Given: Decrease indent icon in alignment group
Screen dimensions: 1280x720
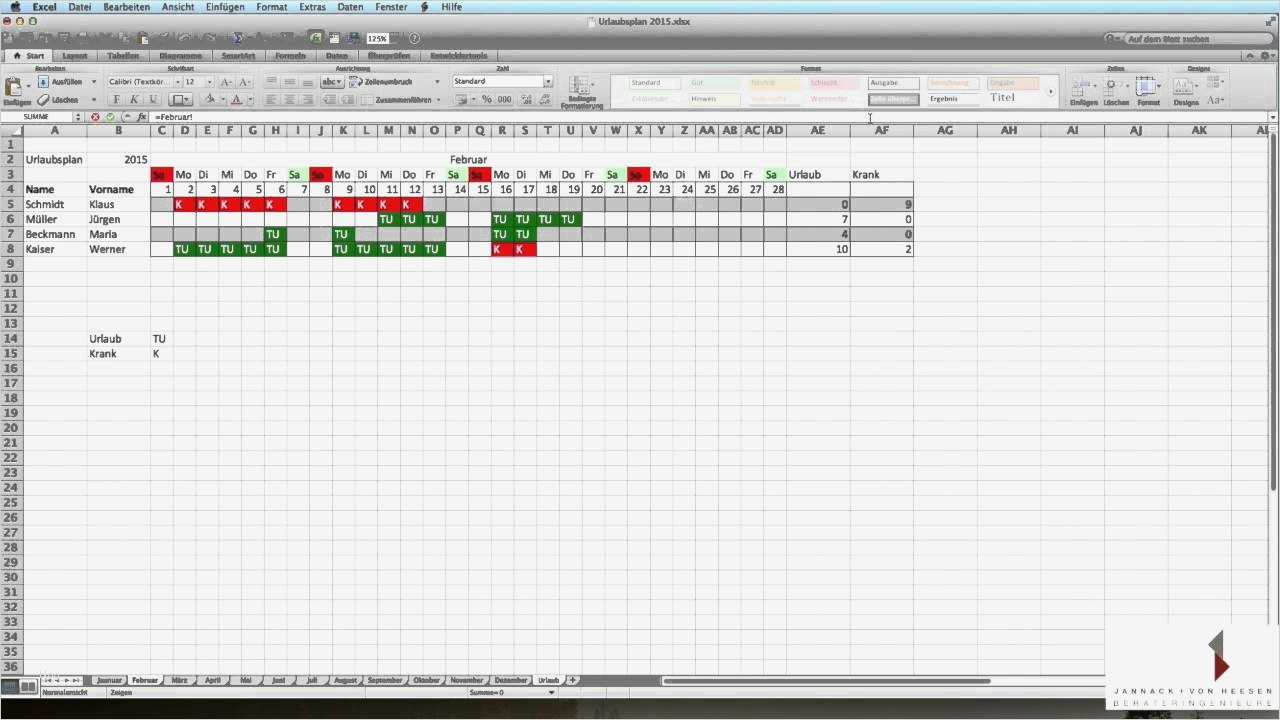Looking at the screenshot, I should coord(329,100).
